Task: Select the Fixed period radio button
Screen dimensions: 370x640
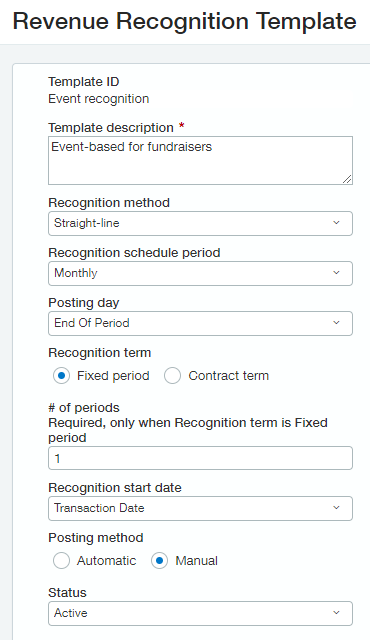Action: (61, 376)
